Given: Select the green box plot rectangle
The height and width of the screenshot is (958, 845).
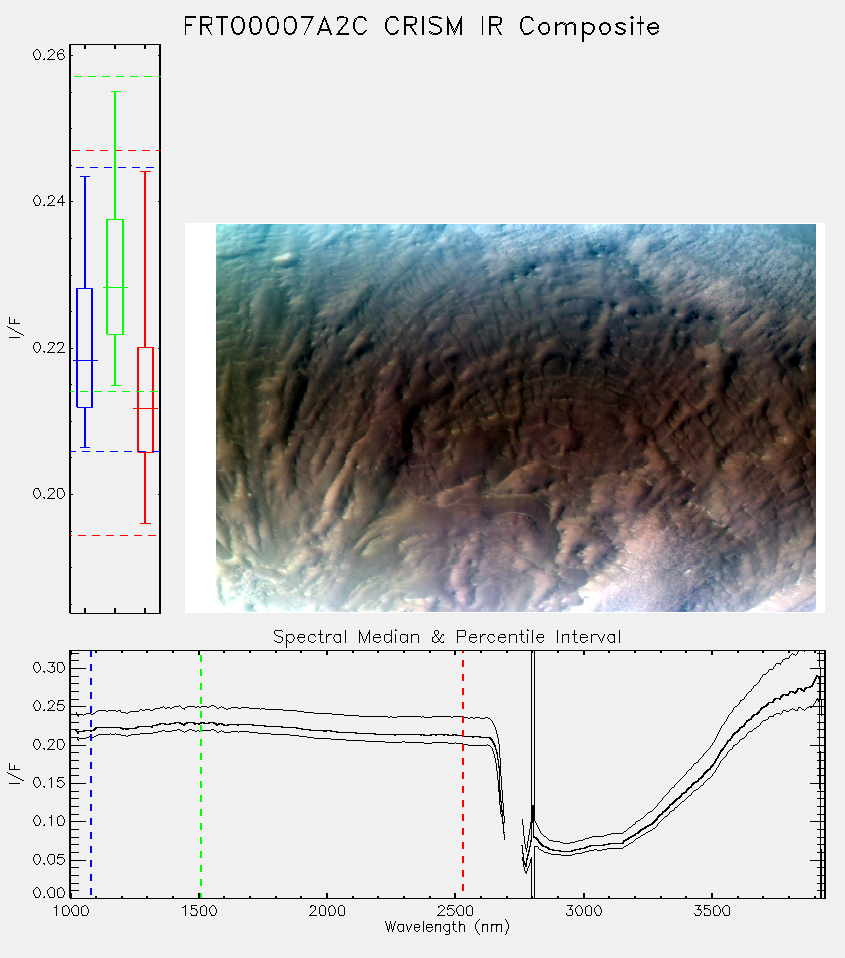Looking at the screenshot, I should (x=115, y=277).
